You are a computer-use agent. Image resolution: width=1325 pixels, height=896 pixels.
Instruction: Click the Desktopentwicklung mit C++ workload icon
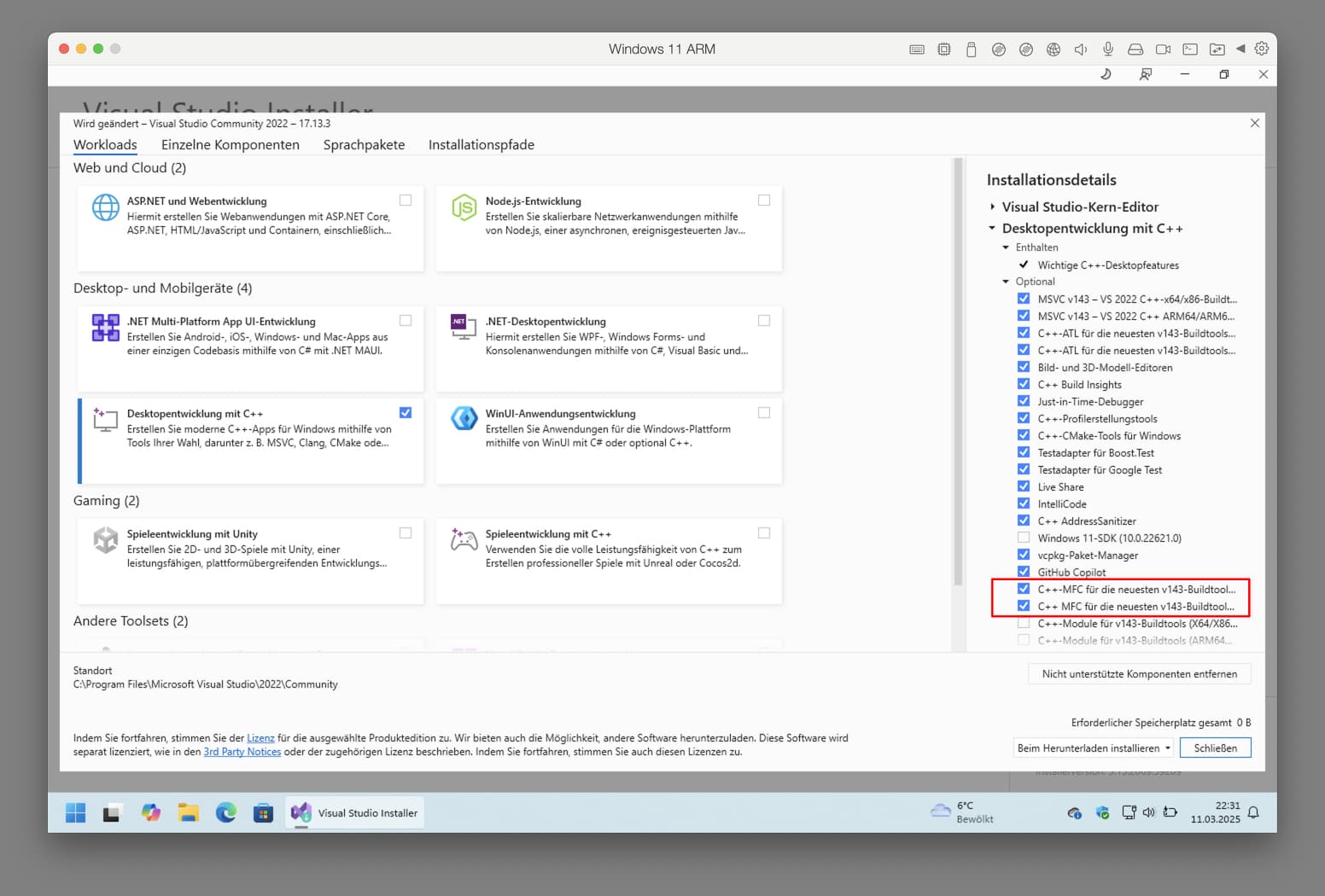coord(106,419)
